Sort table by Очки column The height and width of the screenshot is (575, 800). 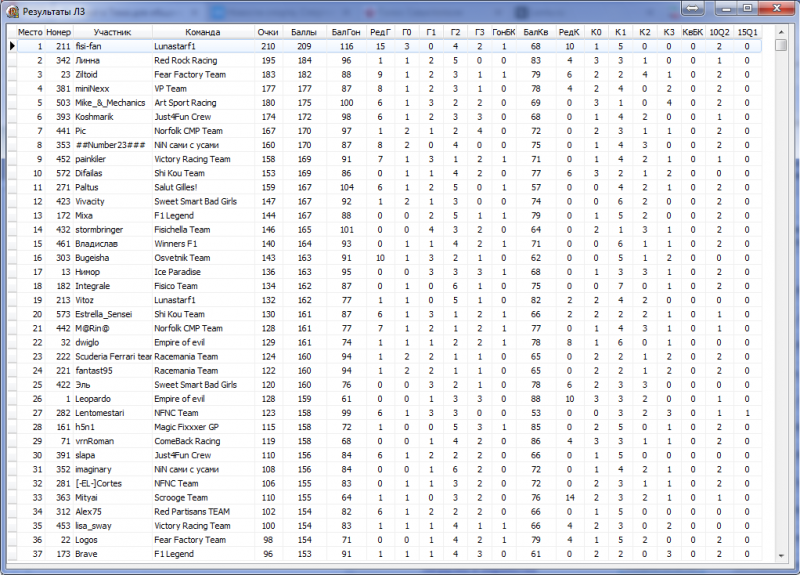click(267, 33)
